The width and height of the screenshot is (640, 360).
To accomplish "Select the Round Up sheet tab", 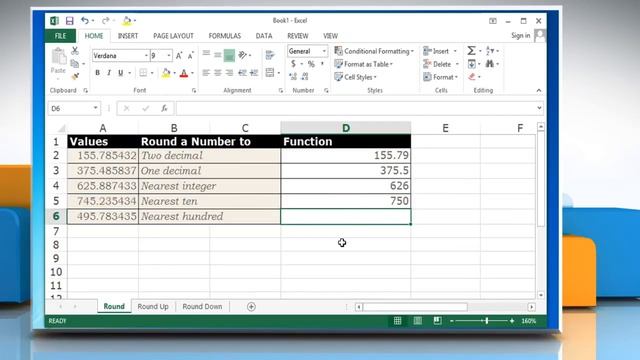I will point(153,307).
